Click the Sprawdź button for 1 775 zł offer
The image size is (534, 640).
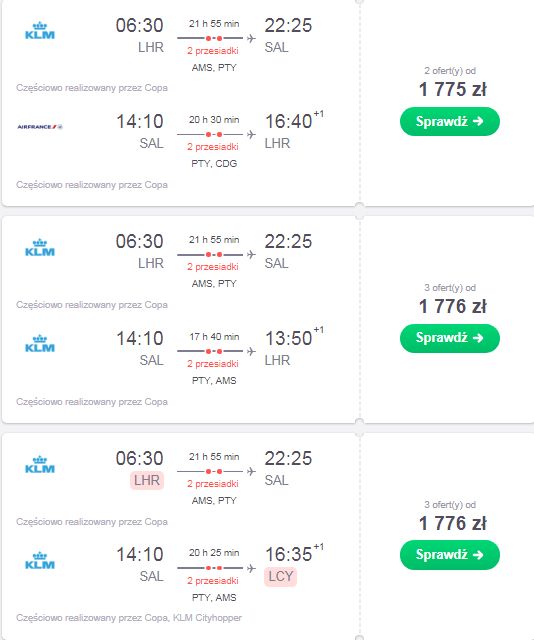point(449,121)
